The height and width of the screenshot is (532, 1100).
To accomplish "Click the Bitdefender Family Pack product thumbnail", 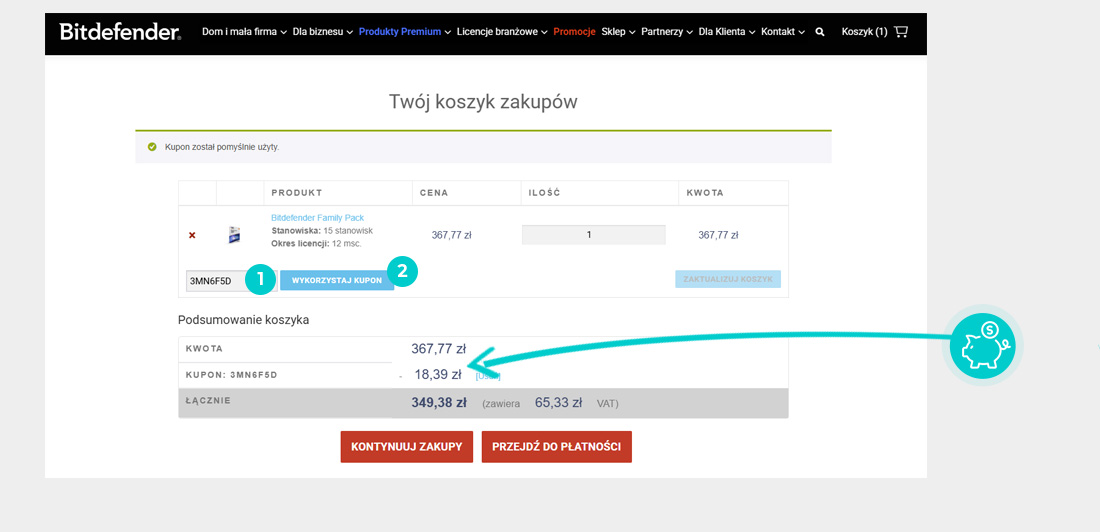I will point(235,235).
